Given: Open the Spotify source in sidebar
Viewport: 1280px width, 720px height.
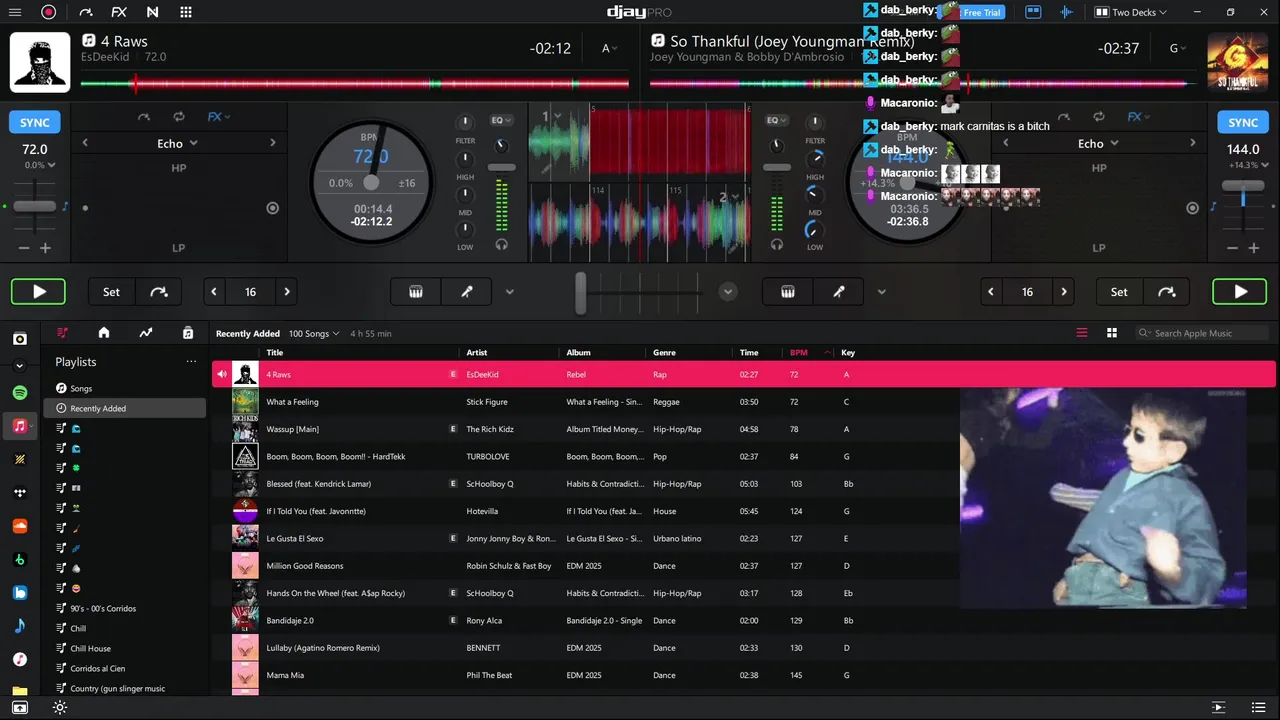Looking at the screenshot, I should 20,393.
